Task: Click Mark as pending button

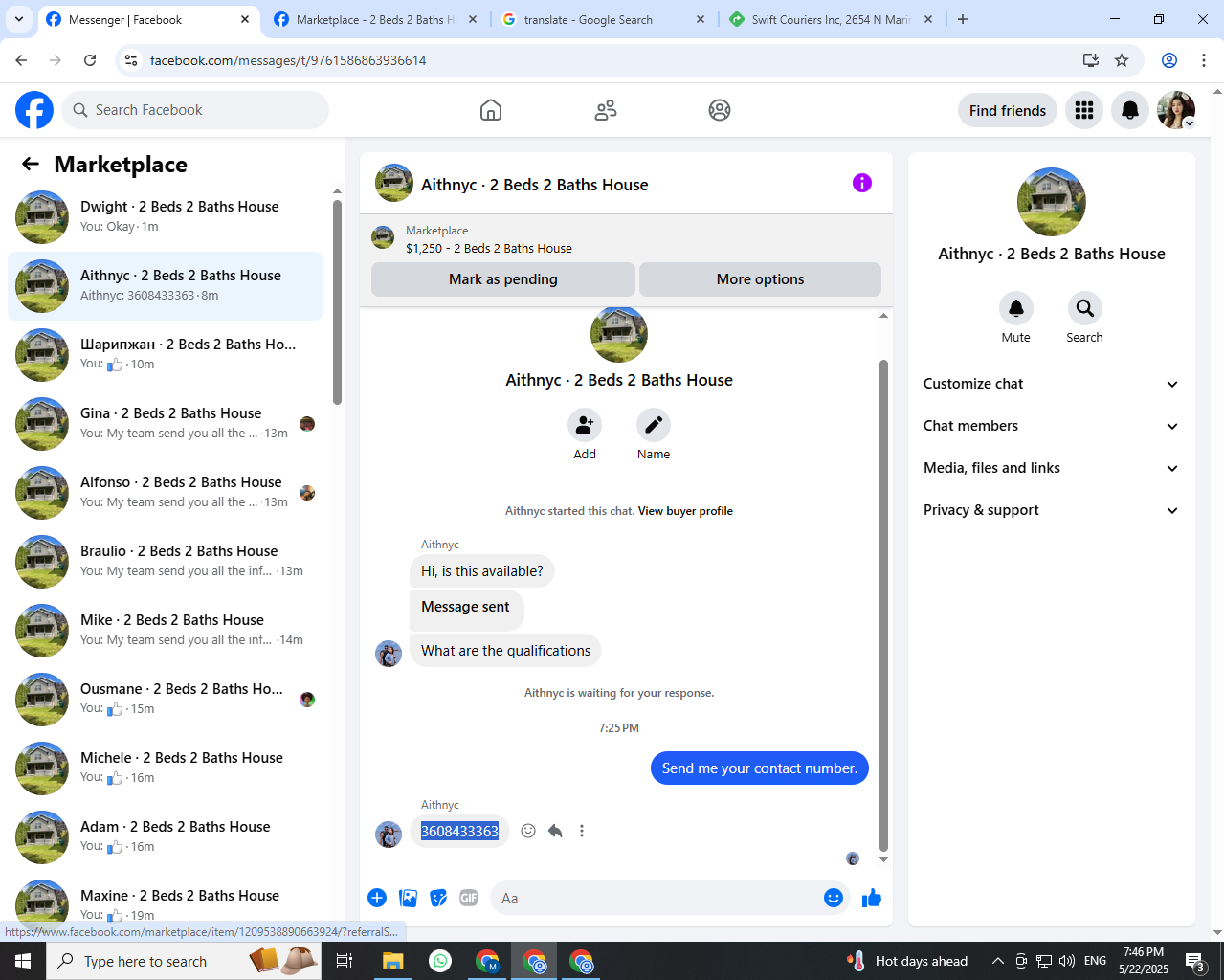Action: click(x=503, y=279)
